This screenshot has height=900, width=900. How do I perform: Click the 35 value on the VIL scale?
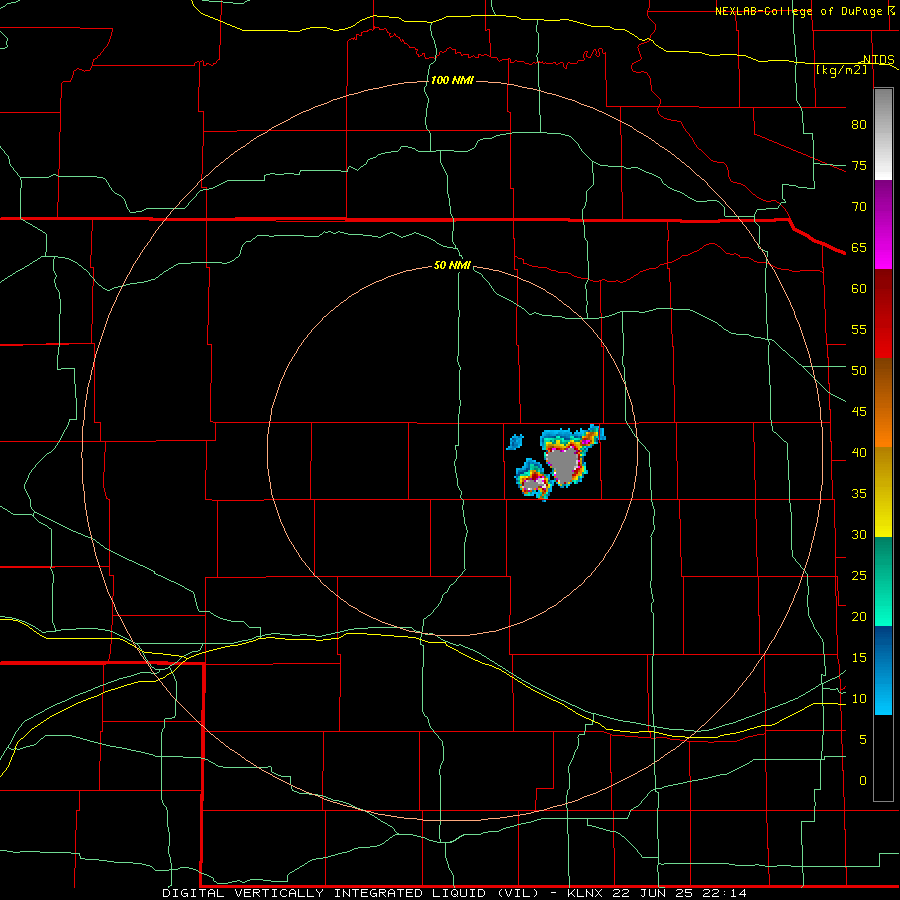click(859, 494)
